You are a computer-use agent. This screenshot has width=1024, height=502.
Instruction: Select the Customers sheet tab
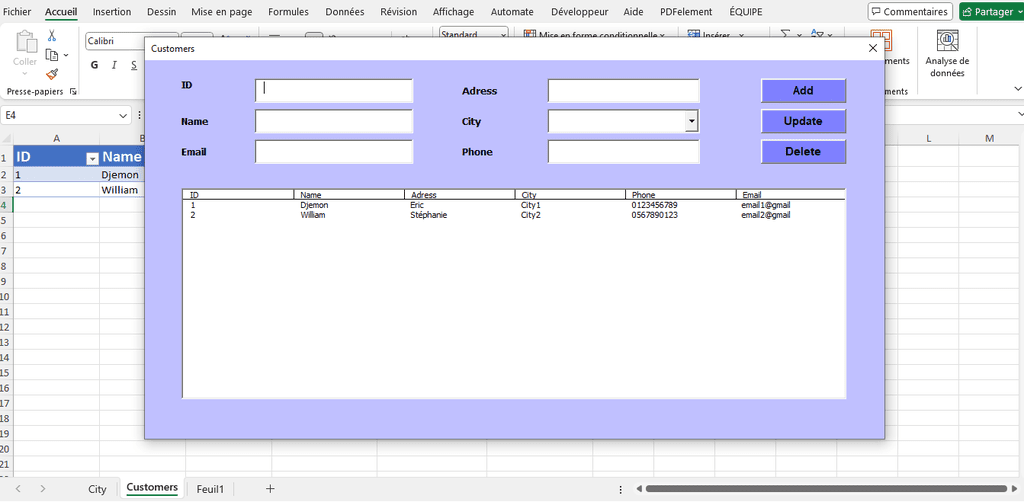(x=152, y=488)
